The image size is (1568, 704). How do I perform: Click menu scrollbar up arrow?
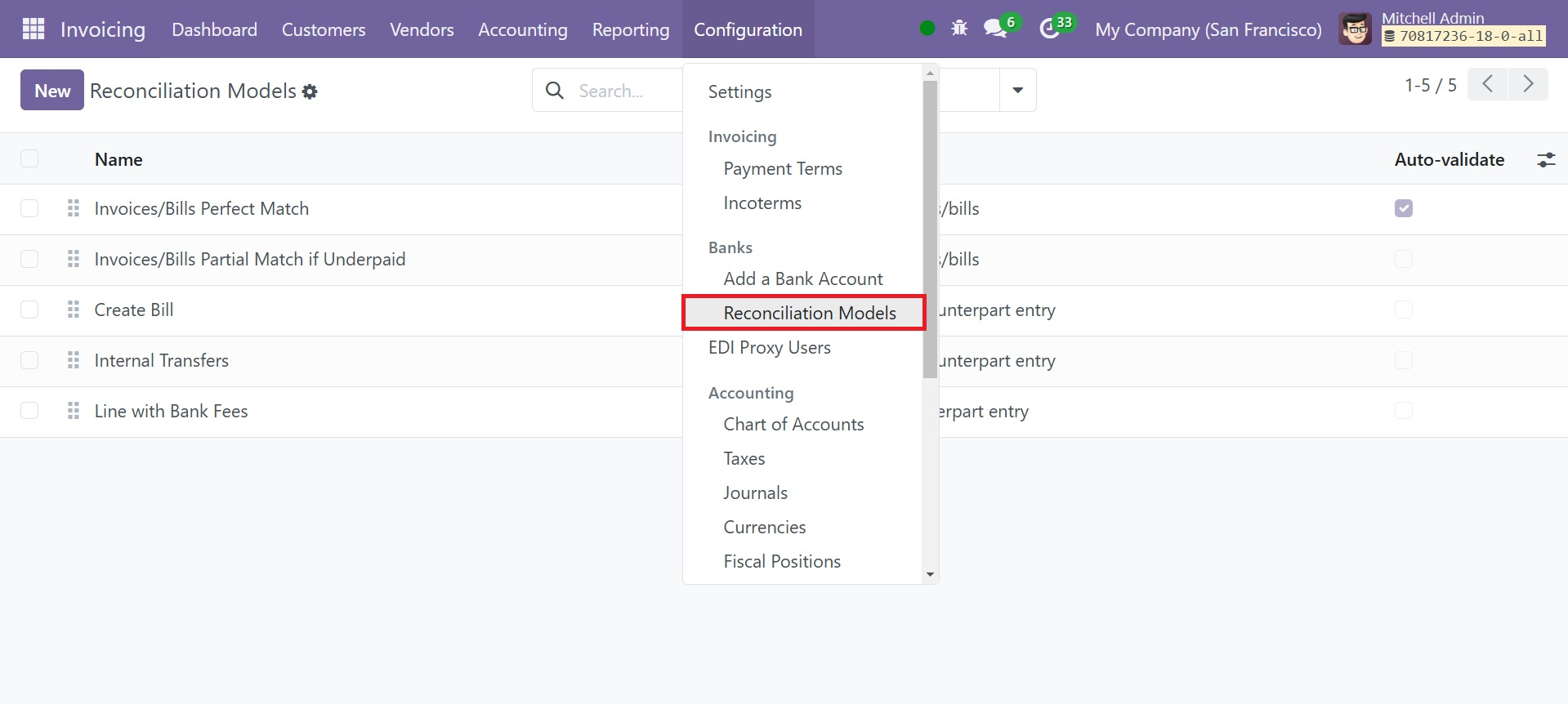(x=930, y=74)
